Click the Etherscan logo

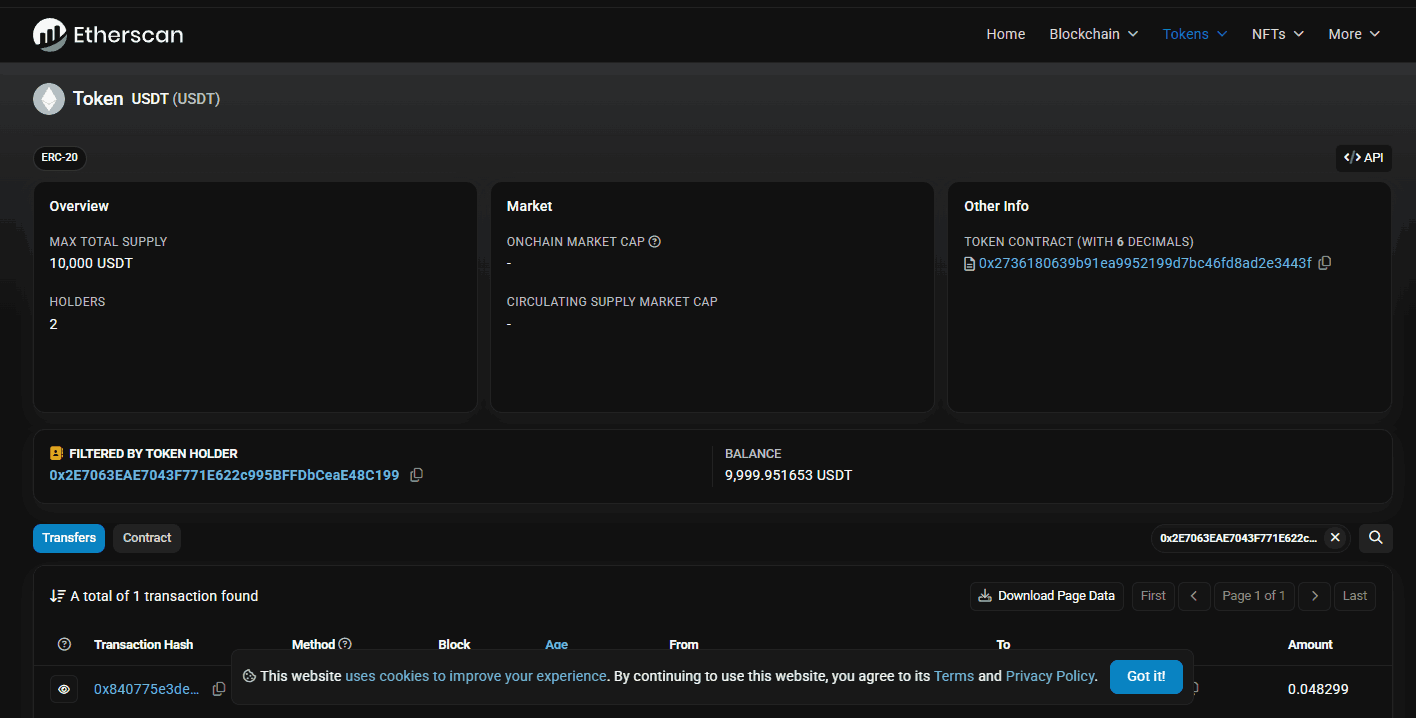coord(108,35)
